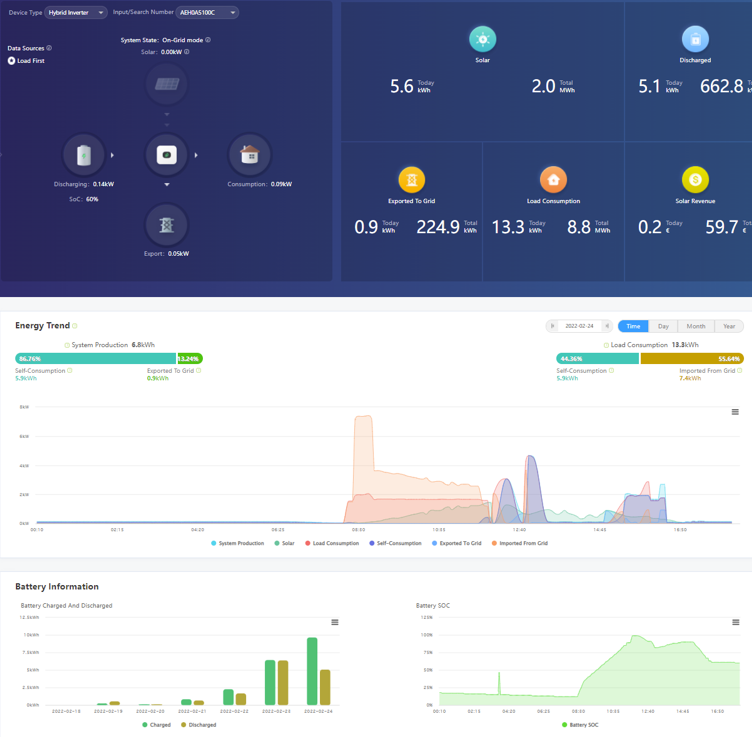The height and width of the screenshot is (737, 752).
Task: Toggle Imported From Grid legend series
Action: pos(520,543)
